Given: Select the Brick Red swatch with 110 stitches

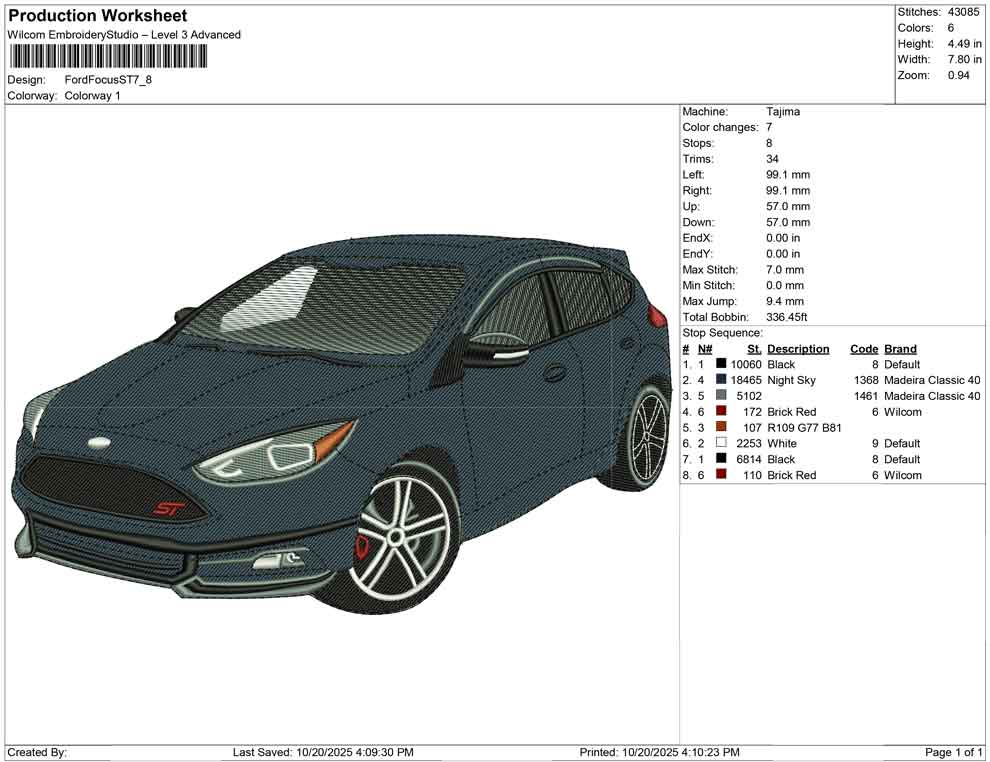Looking at the screenshot, I should pyautogui.click(x=721, y=475).
